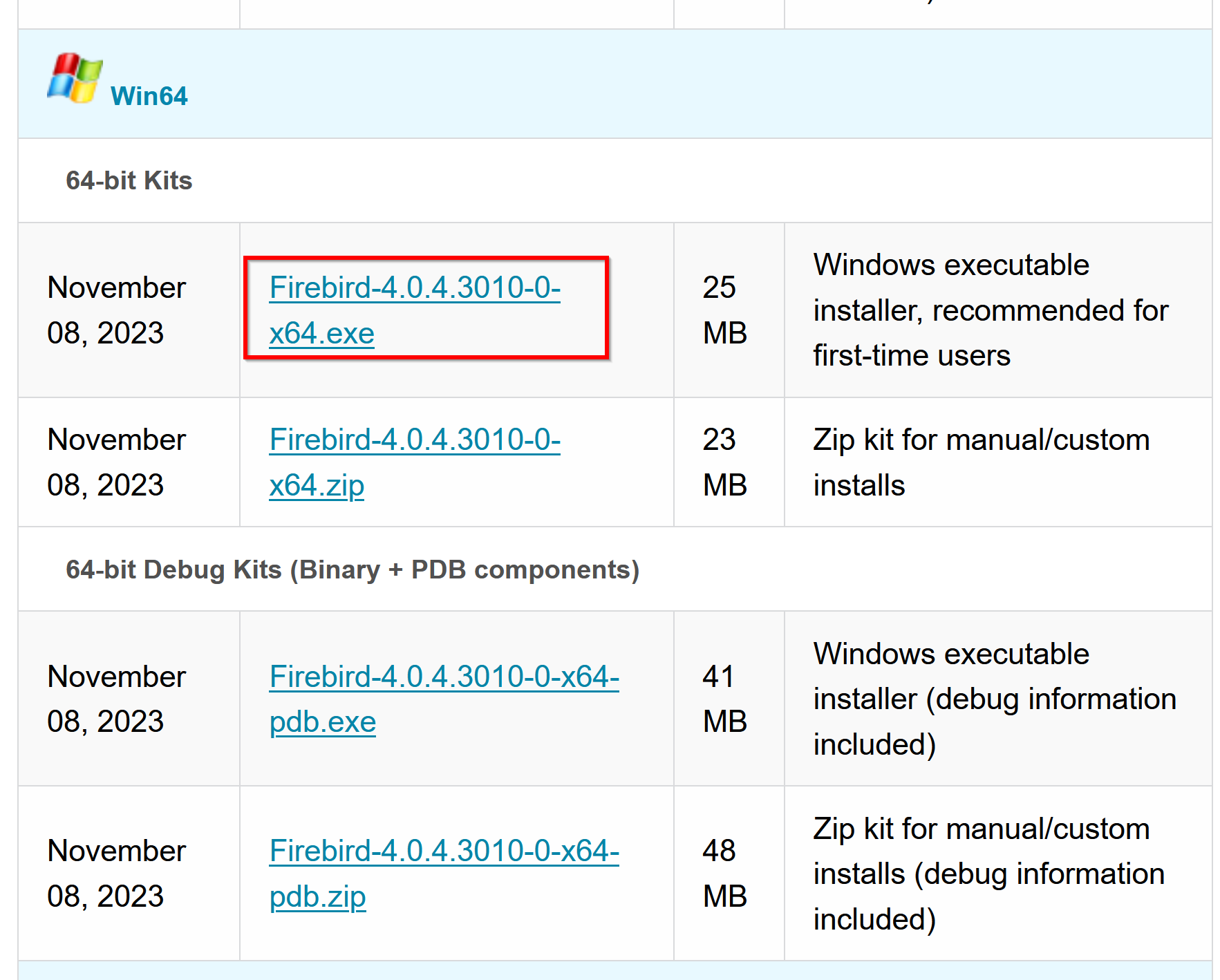Open the Win64 section heading link

(x=149, y=96)
